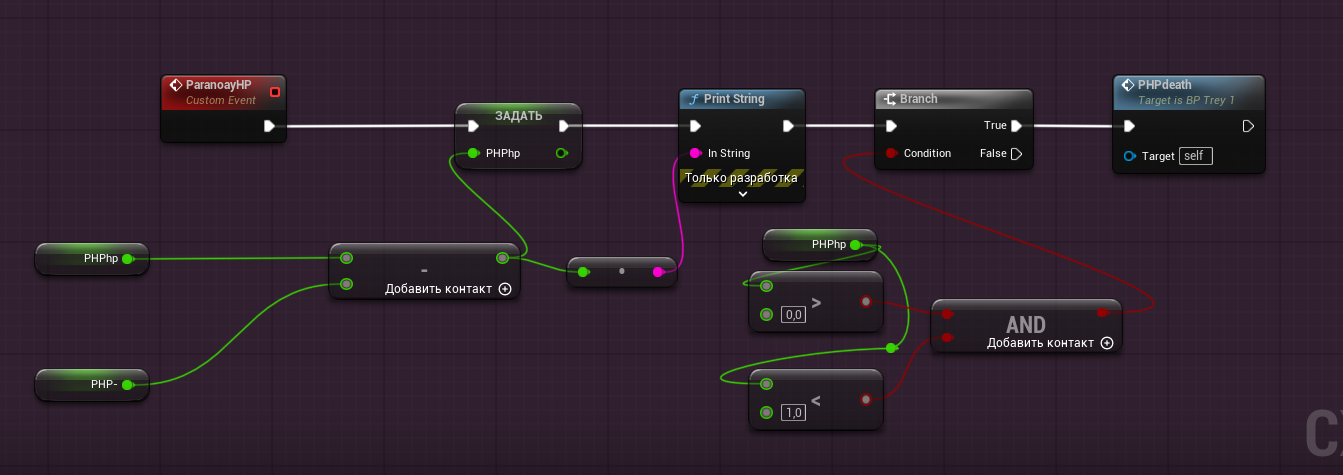Click the Branch False execution pin

(1016, 154)
